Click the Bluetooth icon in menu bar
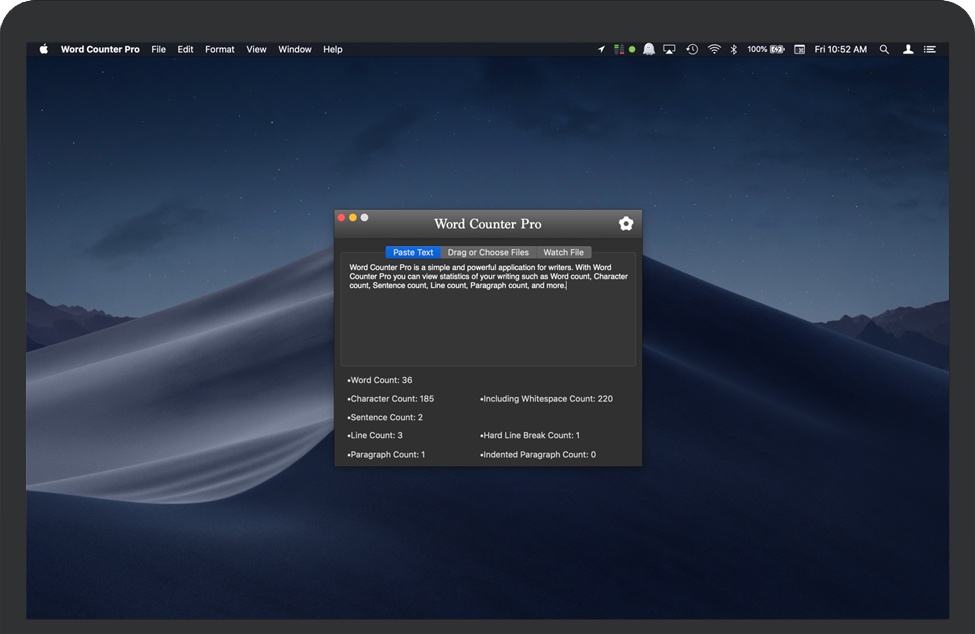 click(x=733, y=49)
